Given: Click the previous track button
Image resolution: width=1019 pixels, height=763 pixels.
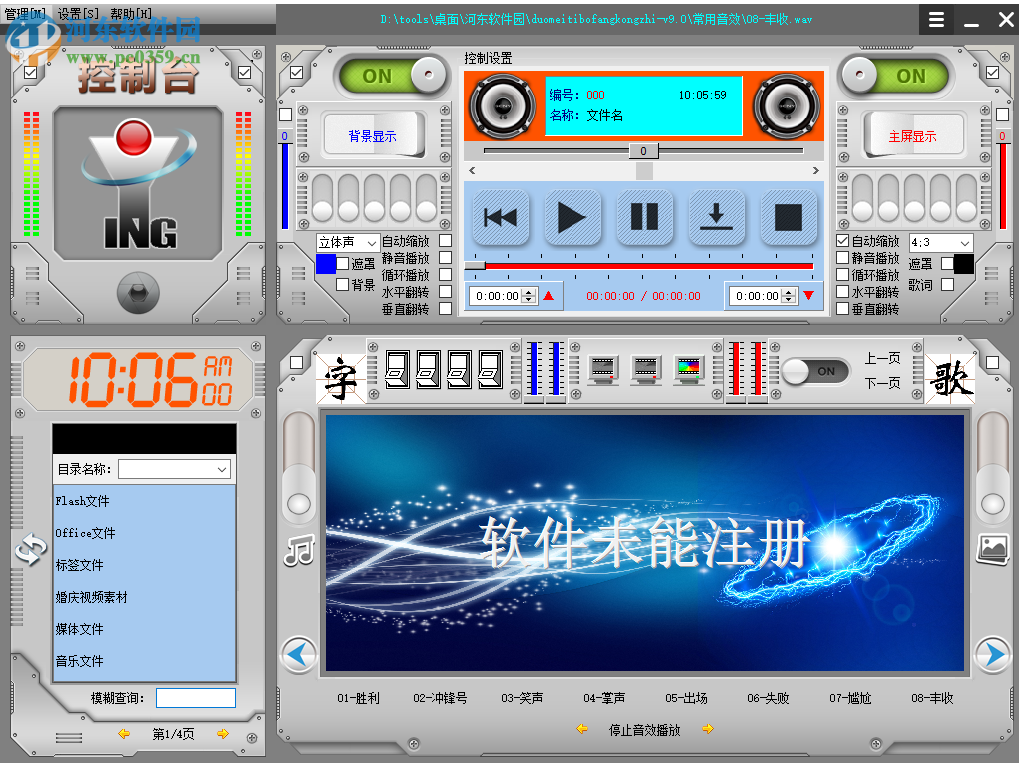Looking at the screenshot, I should [x=500, y=217].
